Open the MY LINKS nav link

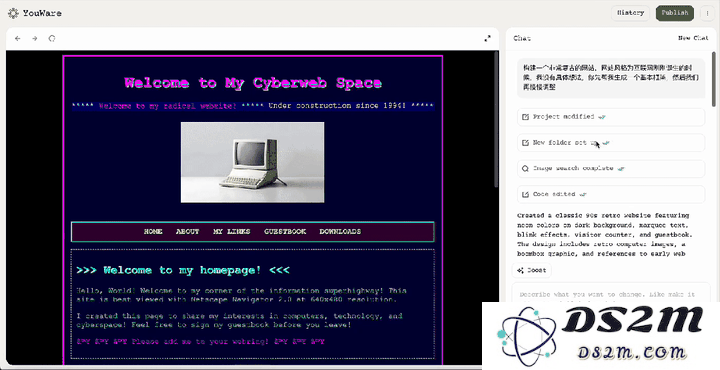(231, 231)
